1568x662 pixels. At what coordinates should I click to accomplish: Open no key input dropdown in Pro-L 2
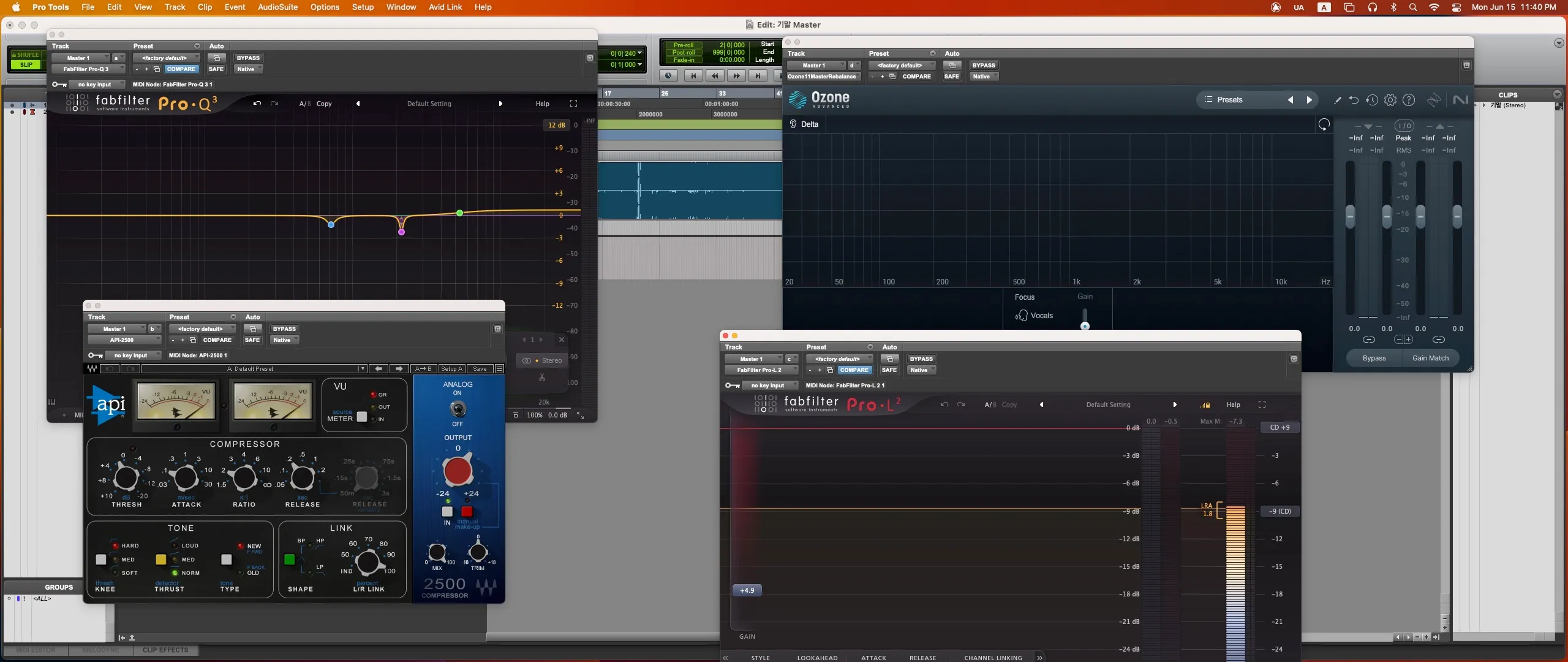[x=769, y=386]
